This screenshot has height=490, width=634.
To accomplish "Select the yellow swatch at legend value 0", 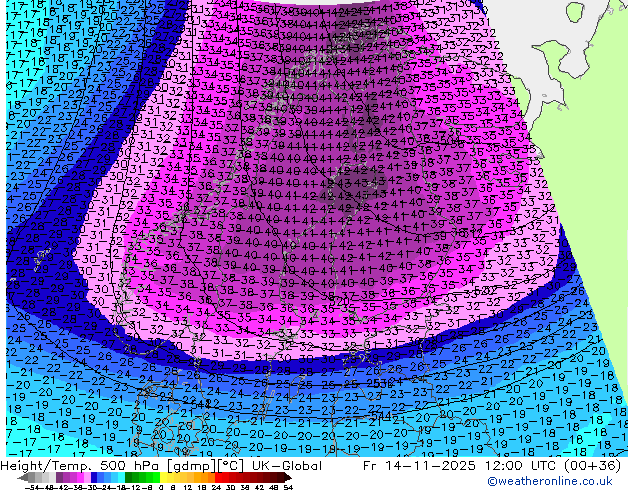I will [163, 478].
